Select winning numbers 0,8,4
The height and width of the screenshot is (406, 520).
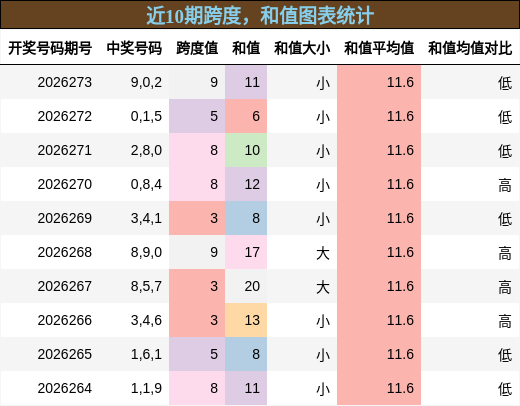click(x=146, y=184)
